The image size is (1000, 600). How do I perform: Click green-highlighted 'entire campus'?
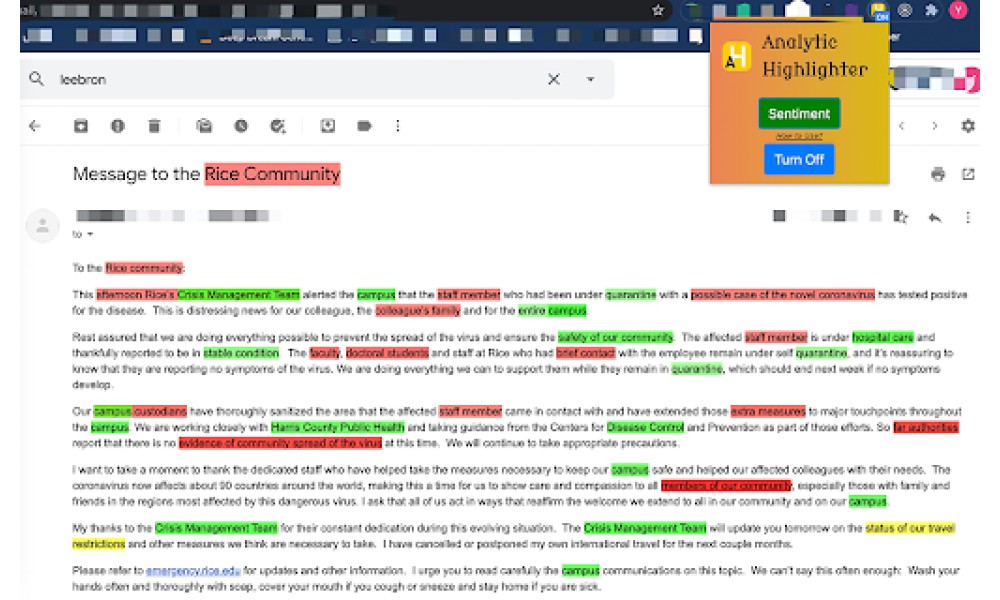pyautogui.click(x=552, y=311)
